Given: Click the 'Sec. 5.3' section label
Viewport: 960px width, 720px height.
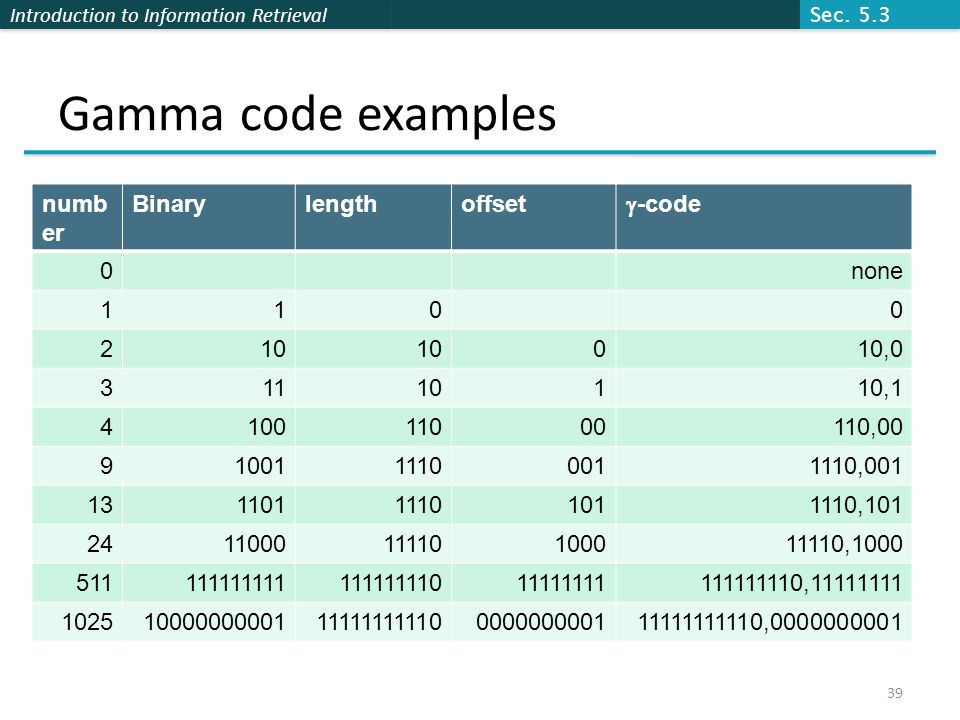Looking at the screenshot, I should click(849, 15).
